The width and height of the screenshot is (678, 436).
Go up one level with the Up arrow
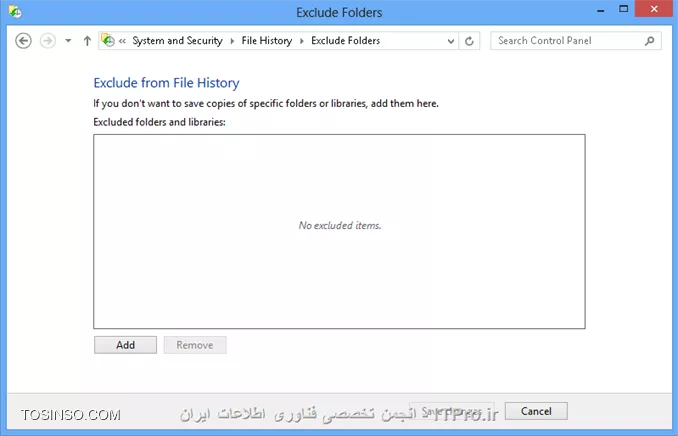[x=87, y=41]
